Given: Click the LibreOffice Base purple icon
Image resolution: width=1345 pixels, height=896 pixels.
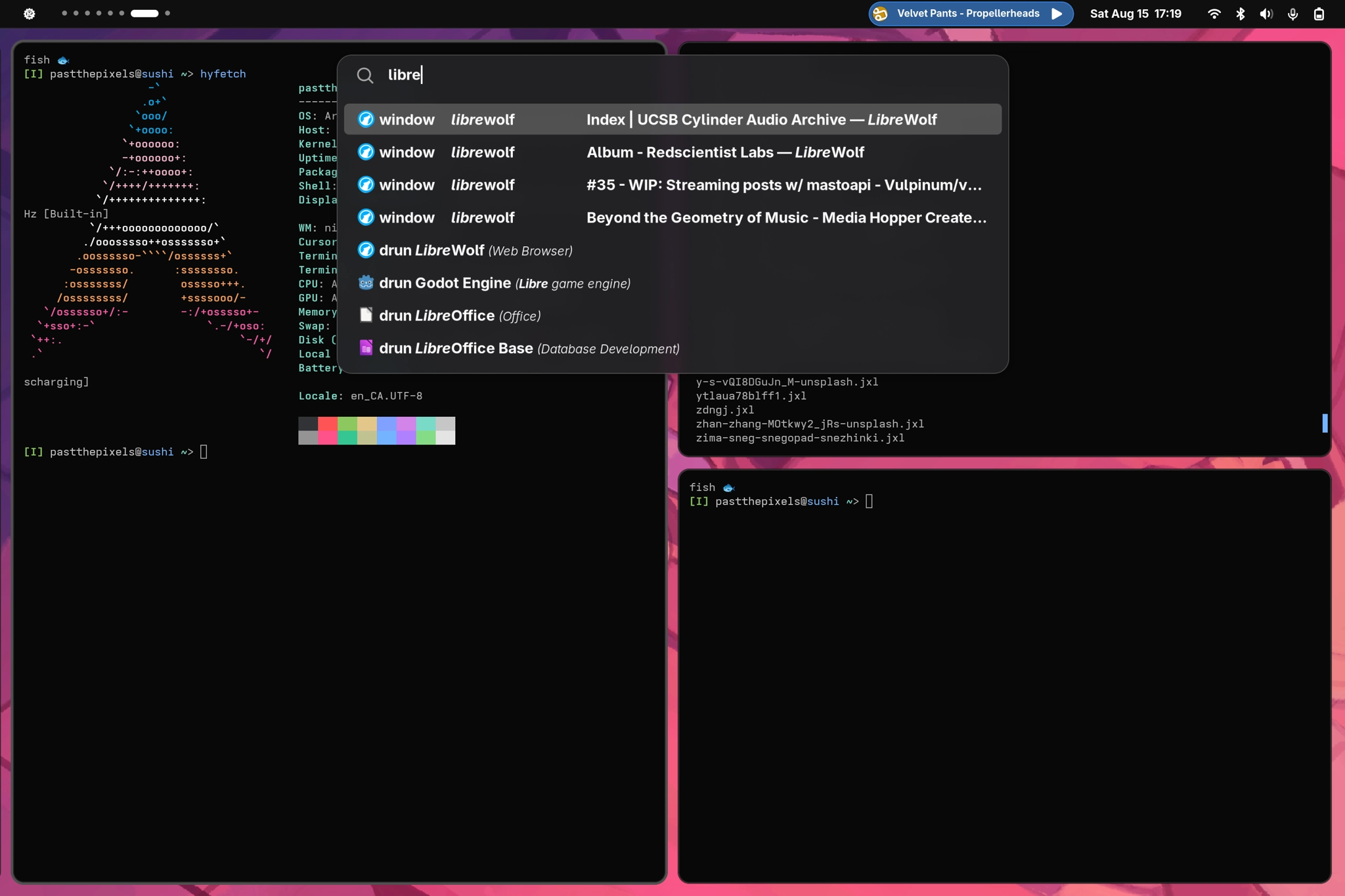Looking at the screenshot, I should (x=366, y=348).
